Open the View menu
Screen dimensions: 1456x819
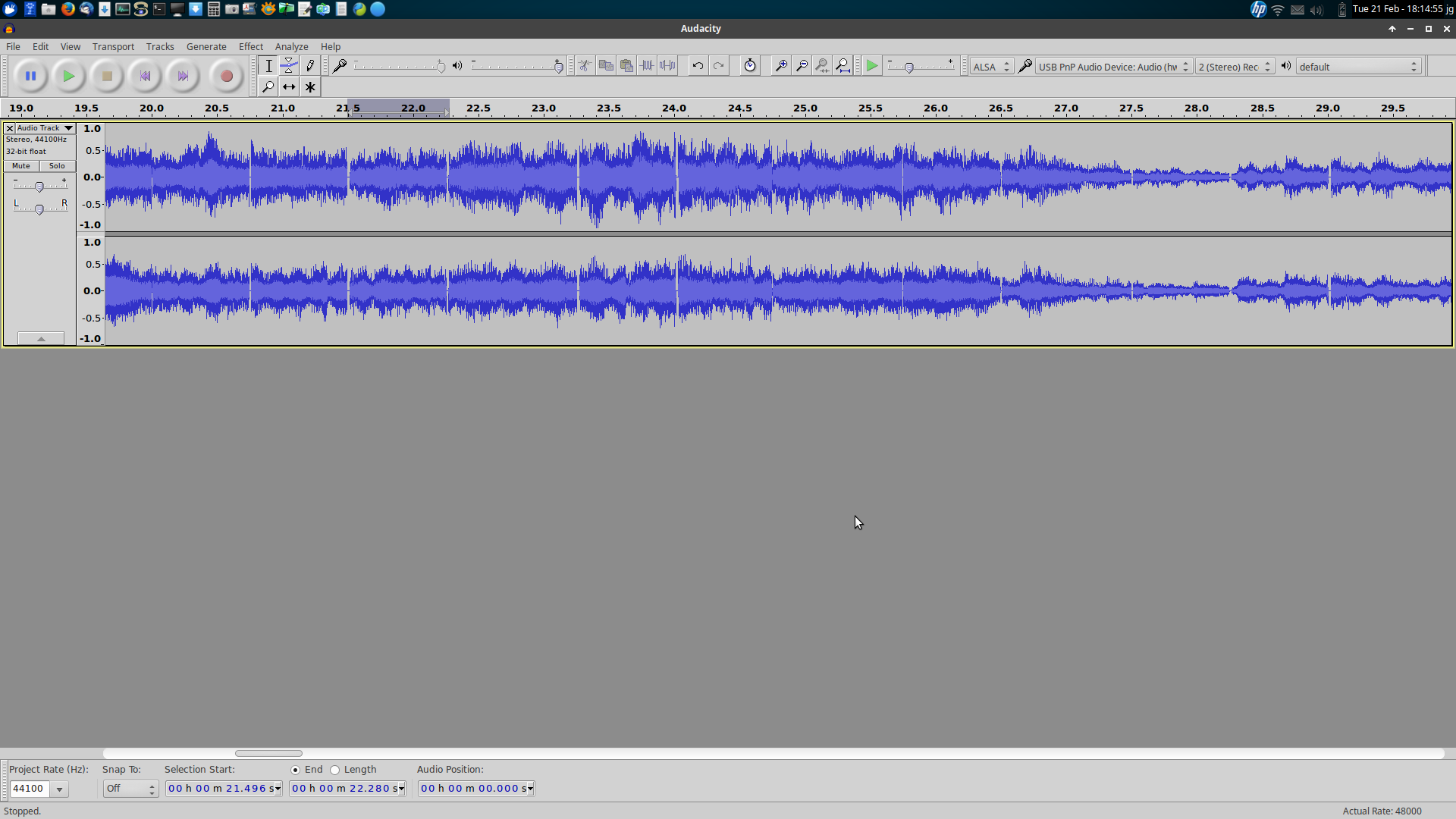point(71,46)
